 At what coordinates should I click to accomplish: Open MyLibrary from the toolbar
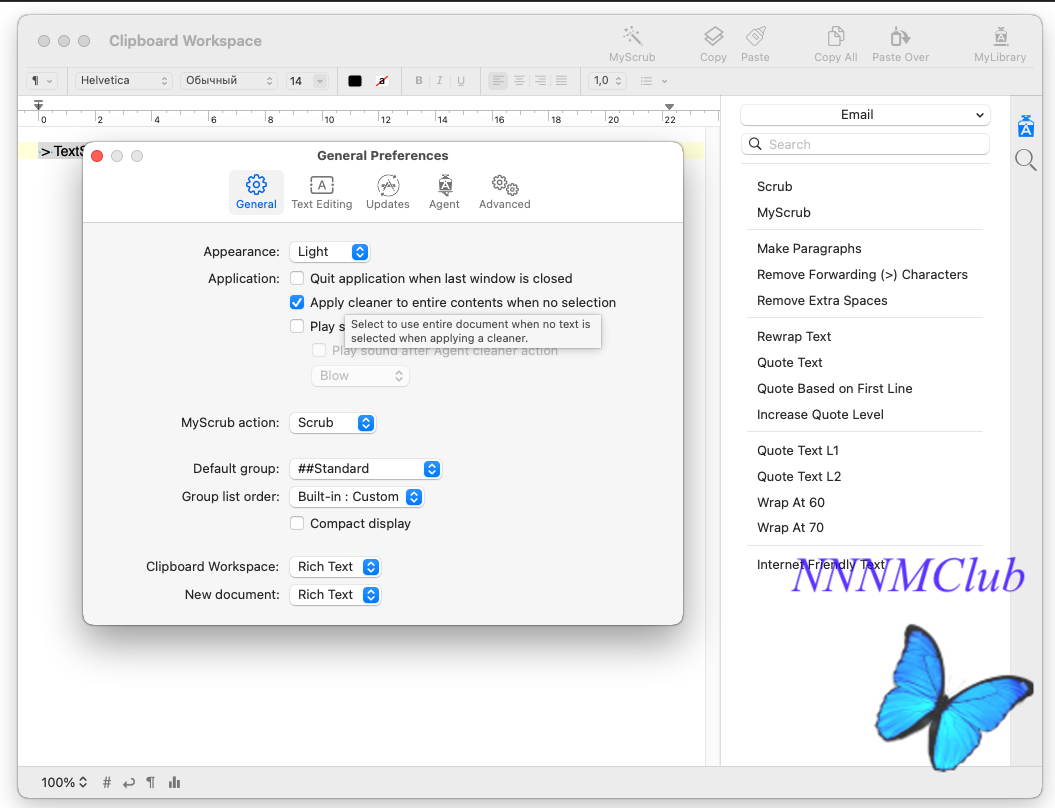(x=1000, y=44)
